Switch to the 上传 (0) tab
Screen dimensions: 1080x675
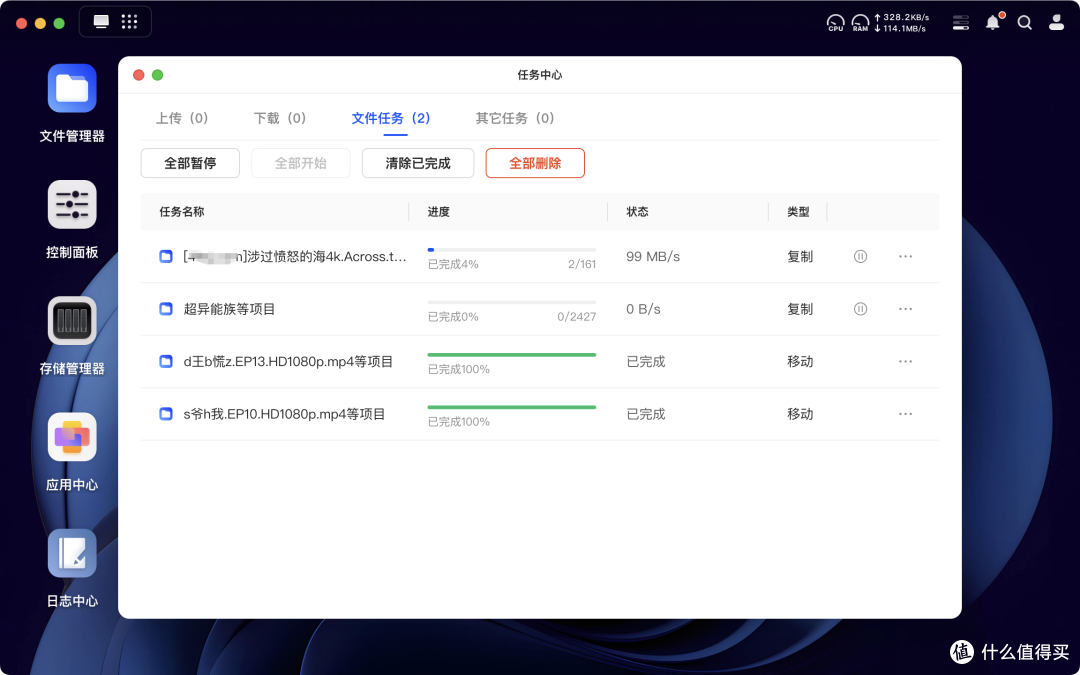[182, 118]
